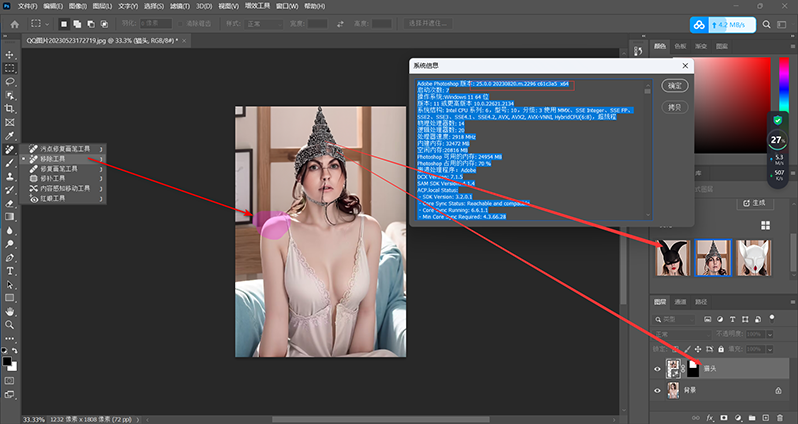Open the 窗口(W) menu
This screenshot has height=424, width=798.
tap(287, 6)
